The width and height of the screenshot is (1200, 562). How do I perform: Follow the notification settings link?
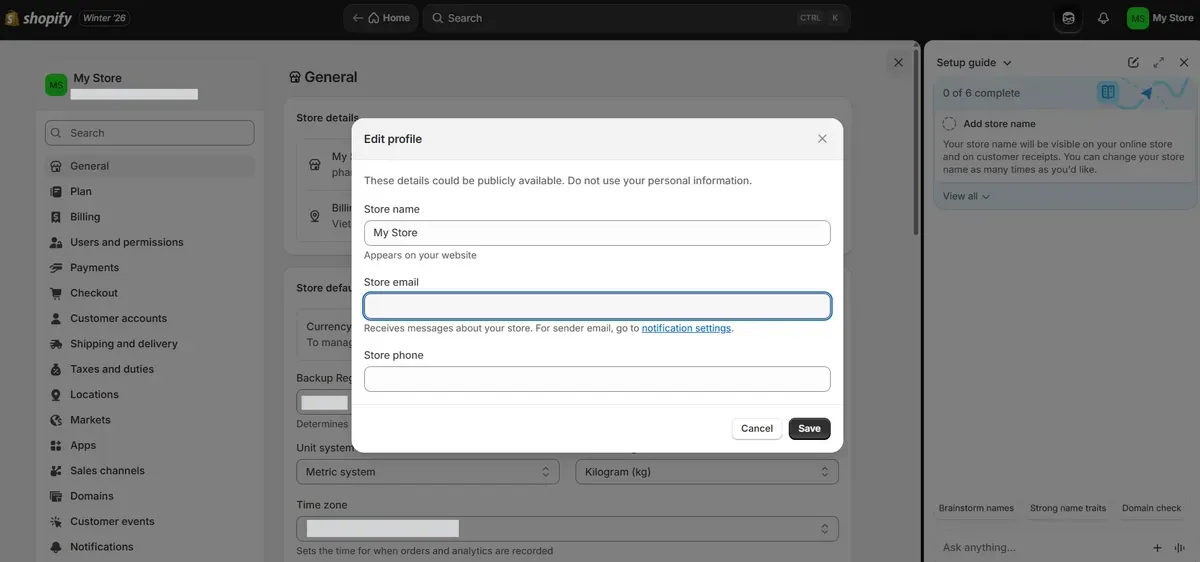(686, 328)
